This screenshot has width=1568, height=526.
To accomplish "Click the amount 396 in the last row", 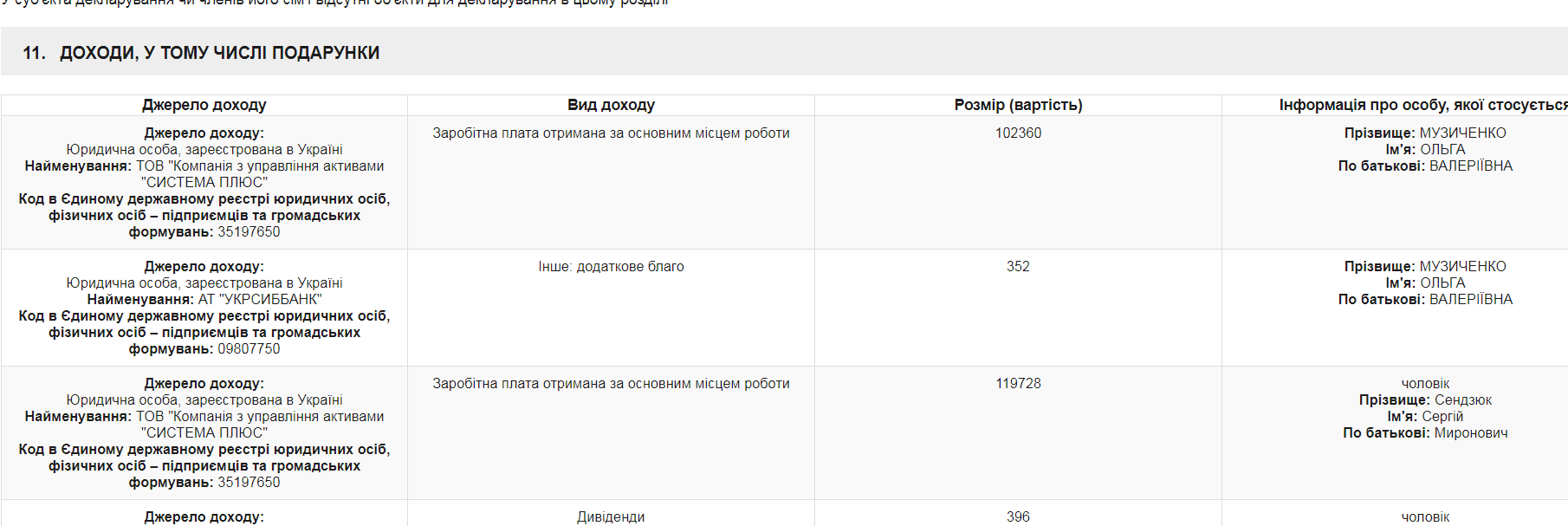I will (1018, 516).
